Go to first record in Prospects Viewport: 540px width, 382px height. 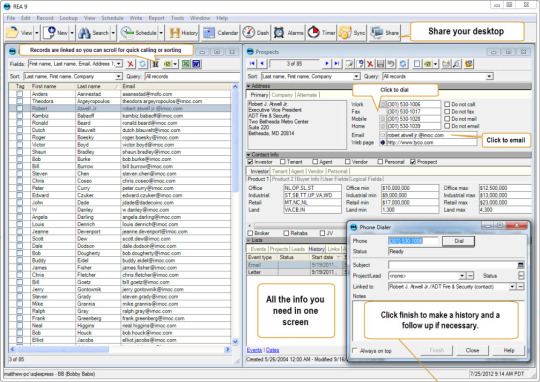pyautogui.click(x=252, y=63)
